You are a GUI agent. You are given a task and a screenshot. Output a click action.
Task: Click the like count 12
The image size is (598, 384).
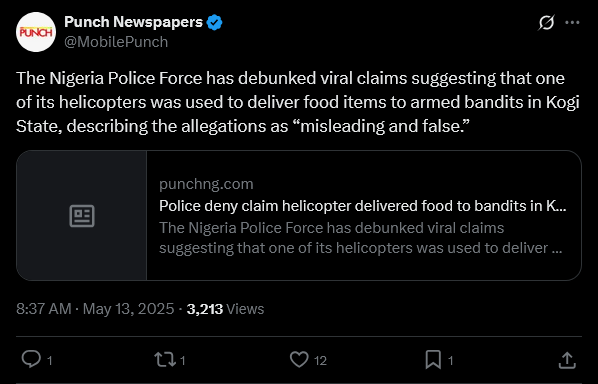320,361
